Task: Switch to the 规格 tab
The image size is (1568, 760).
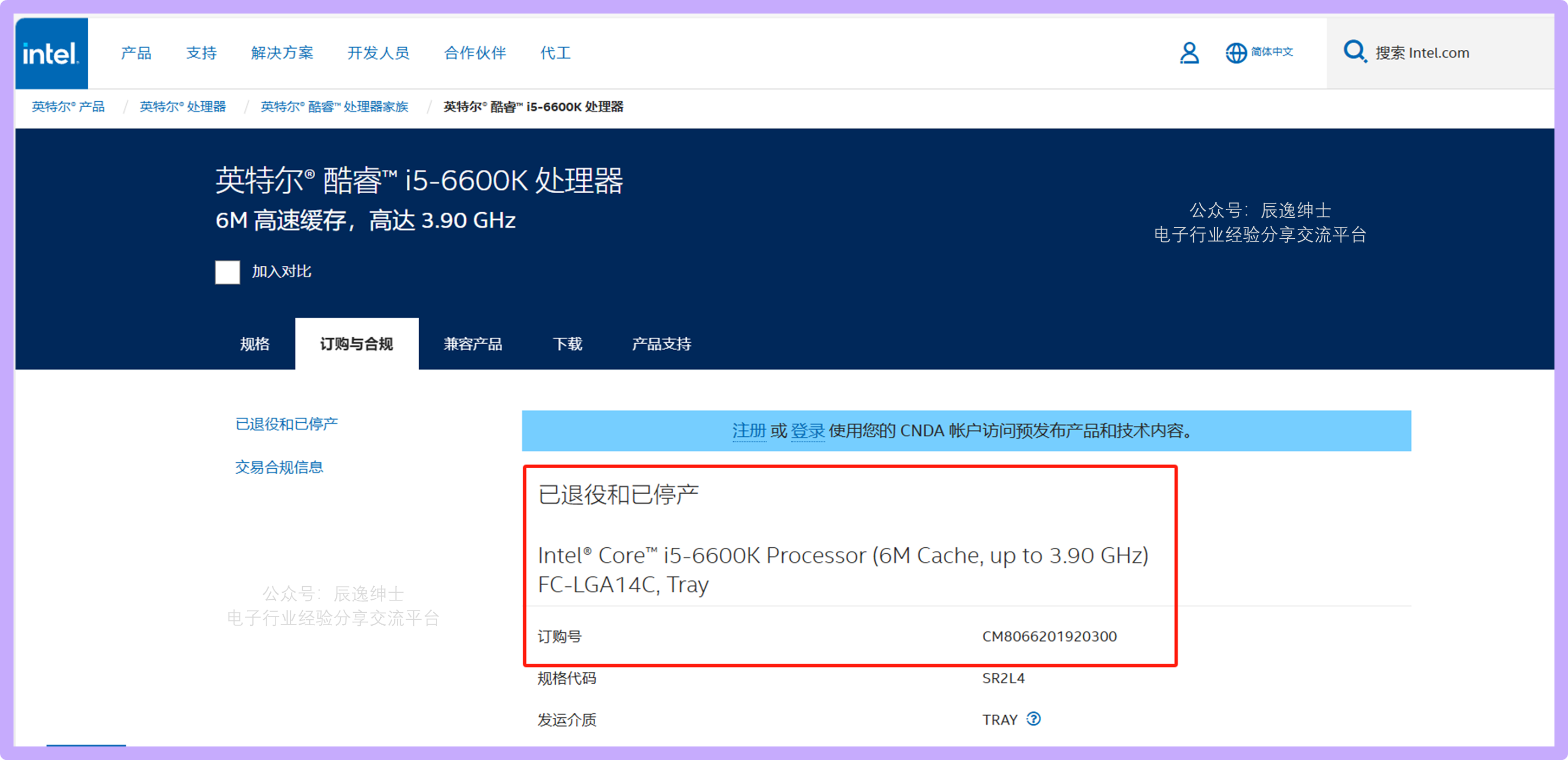Action: (255, 344)
